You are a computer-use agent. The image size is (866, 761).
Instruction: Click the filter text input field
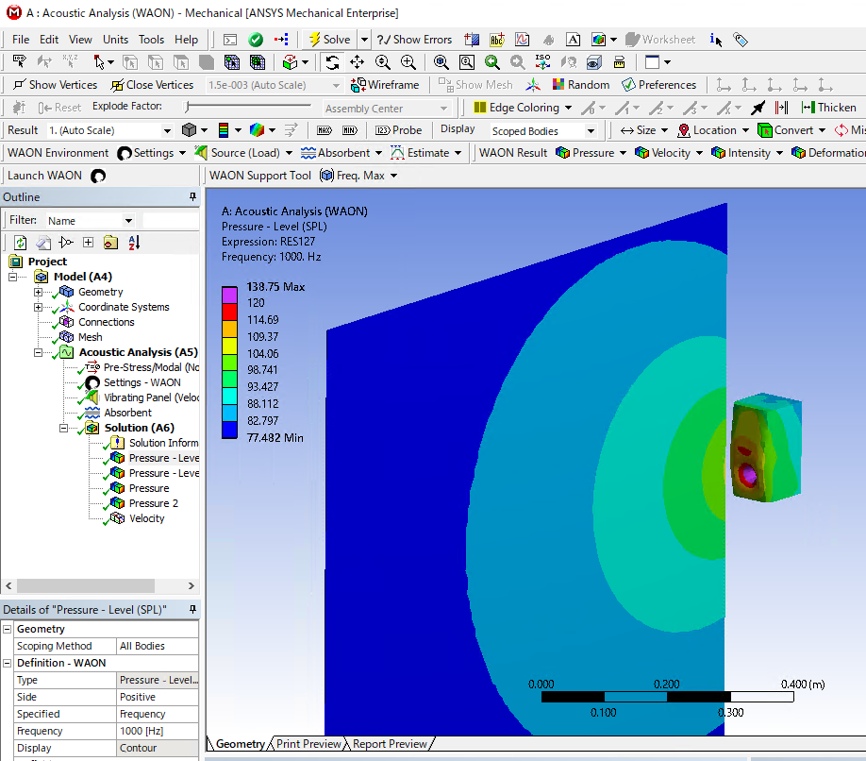coord(170,221)
